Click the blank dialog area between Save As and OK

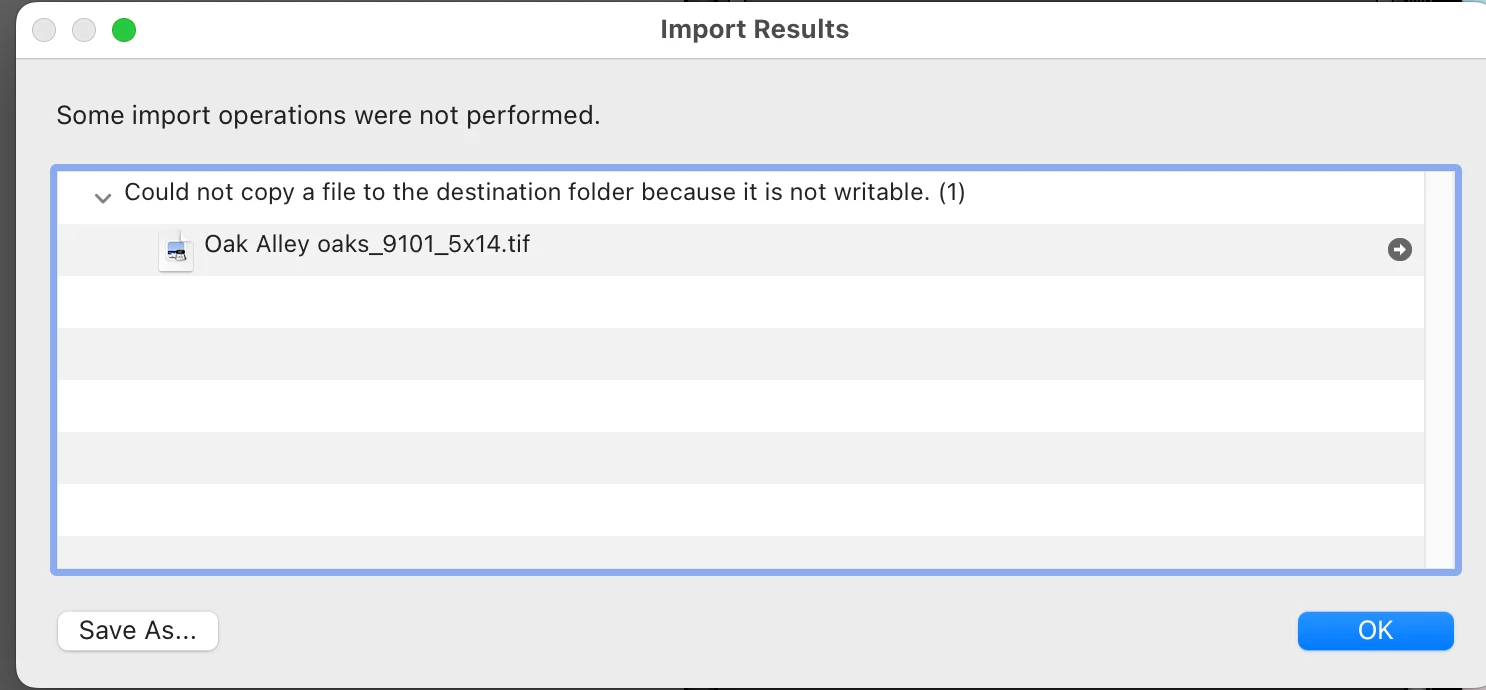pos(757,631)
